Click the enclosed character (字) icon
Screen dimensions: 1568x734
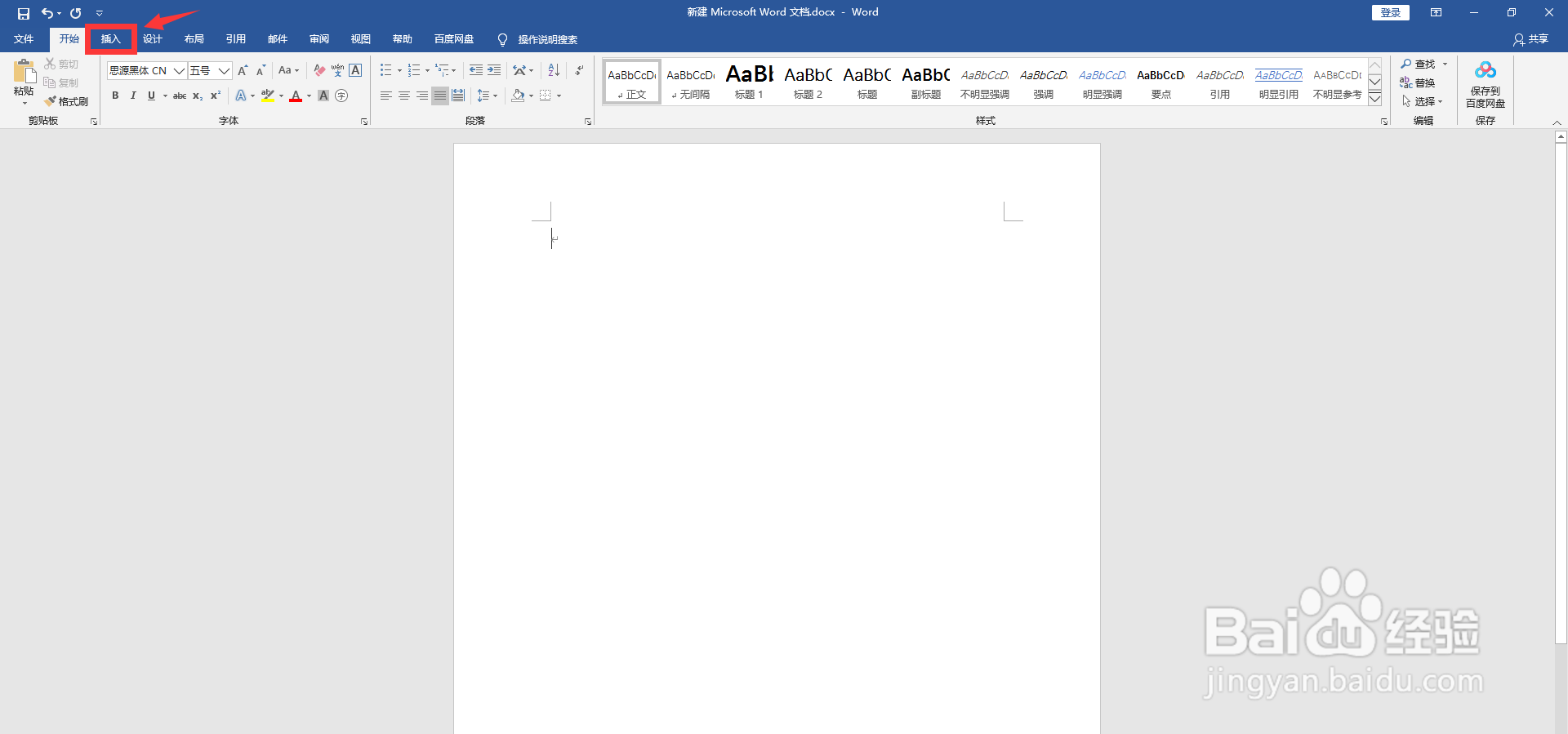coord(341,96)
